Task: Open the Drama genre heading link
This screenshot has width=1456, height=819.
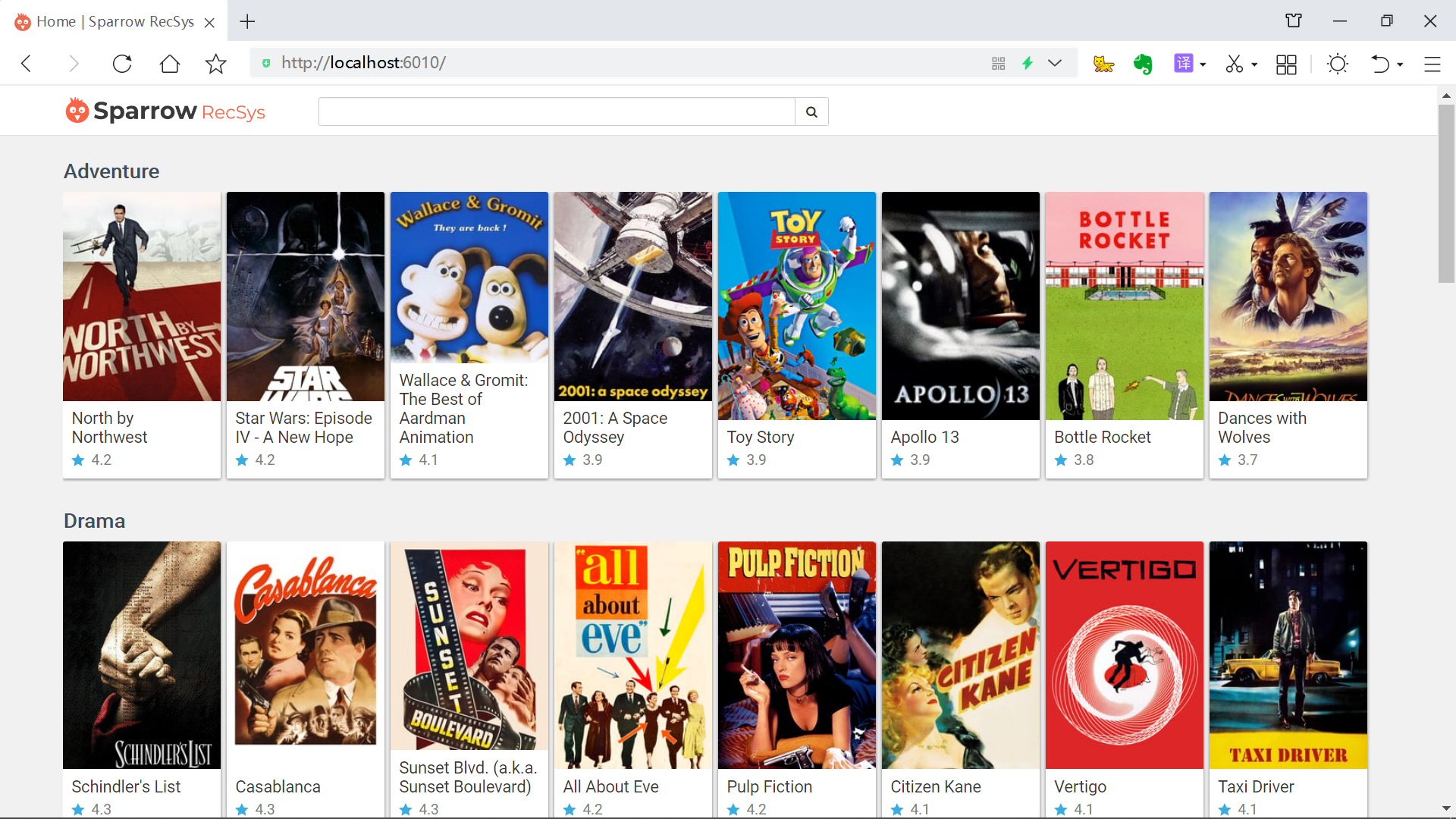Action: coord(94,521)
